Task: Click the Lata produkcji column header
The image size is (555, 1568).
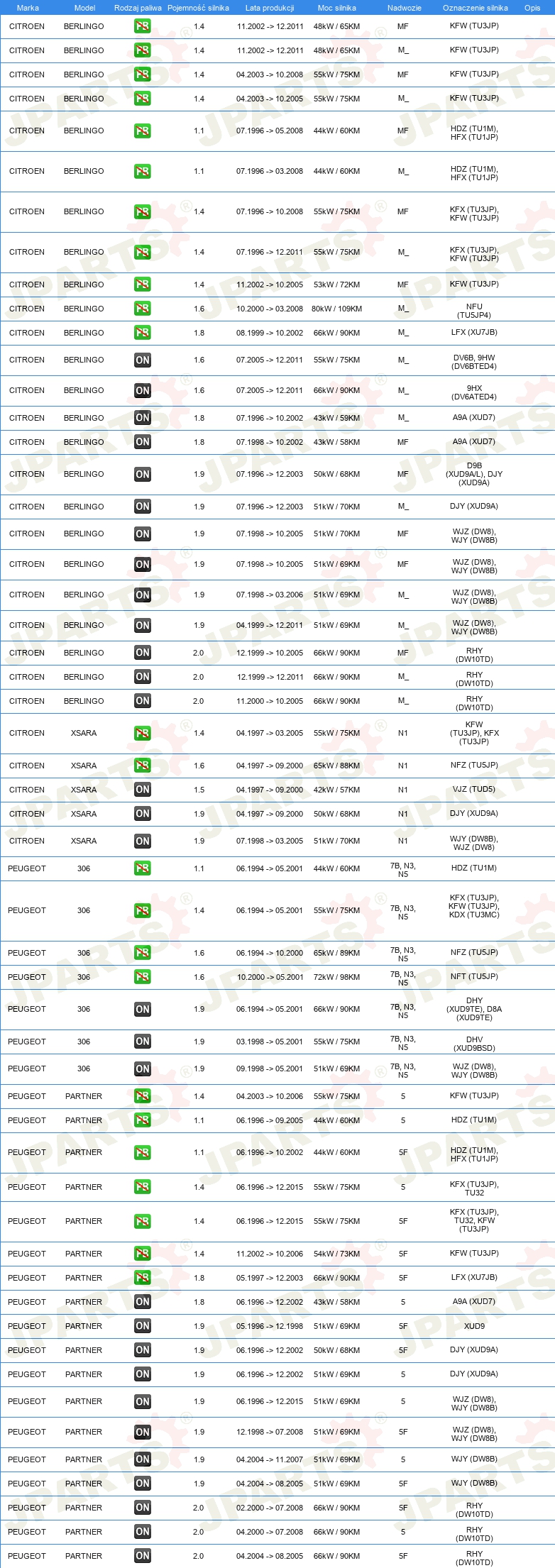Action: click(x=270, y=8)
